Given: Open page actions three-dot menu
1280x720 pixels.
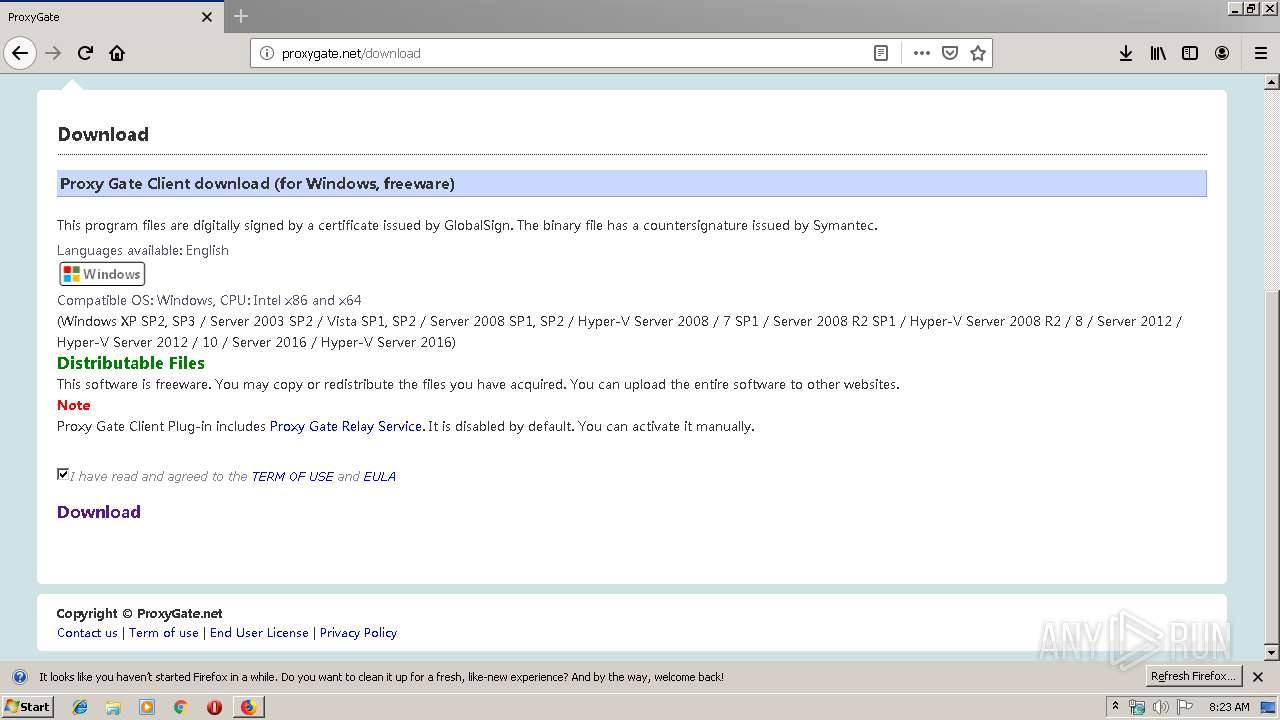Looking at the screenshot, I should [922, 53].
